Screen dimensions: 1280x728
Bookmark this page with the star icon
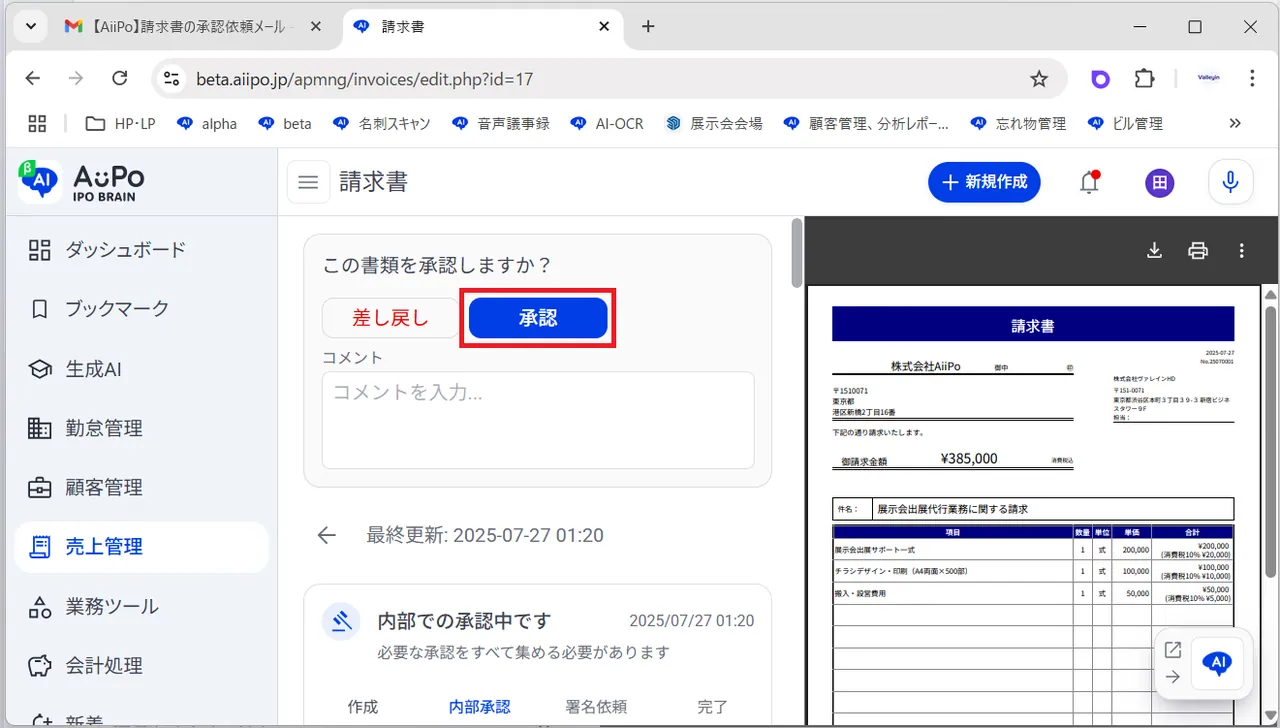coord(1039,78)
